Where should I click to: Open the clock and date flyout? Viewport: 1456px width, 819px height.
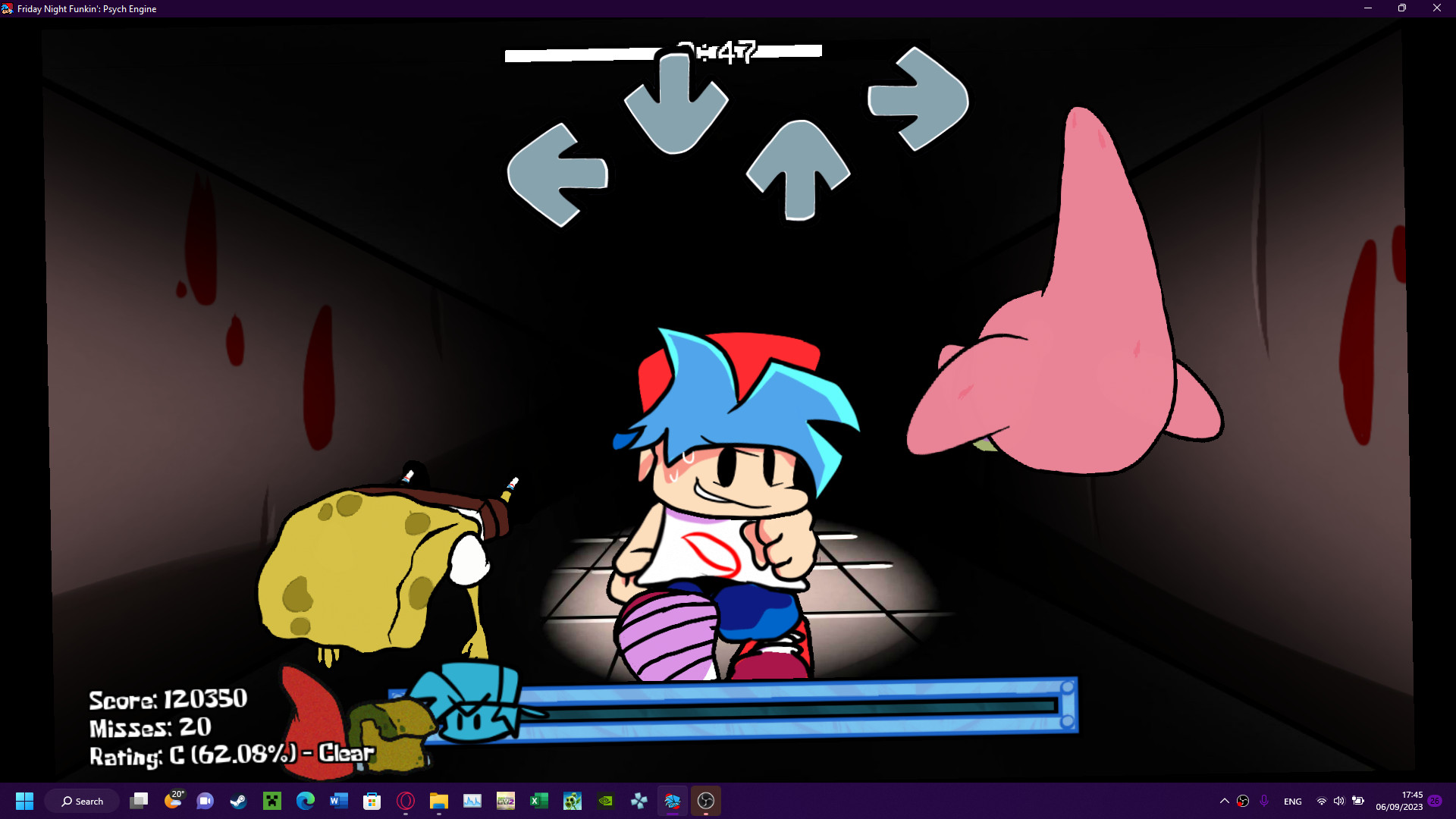click(1399, 801)
